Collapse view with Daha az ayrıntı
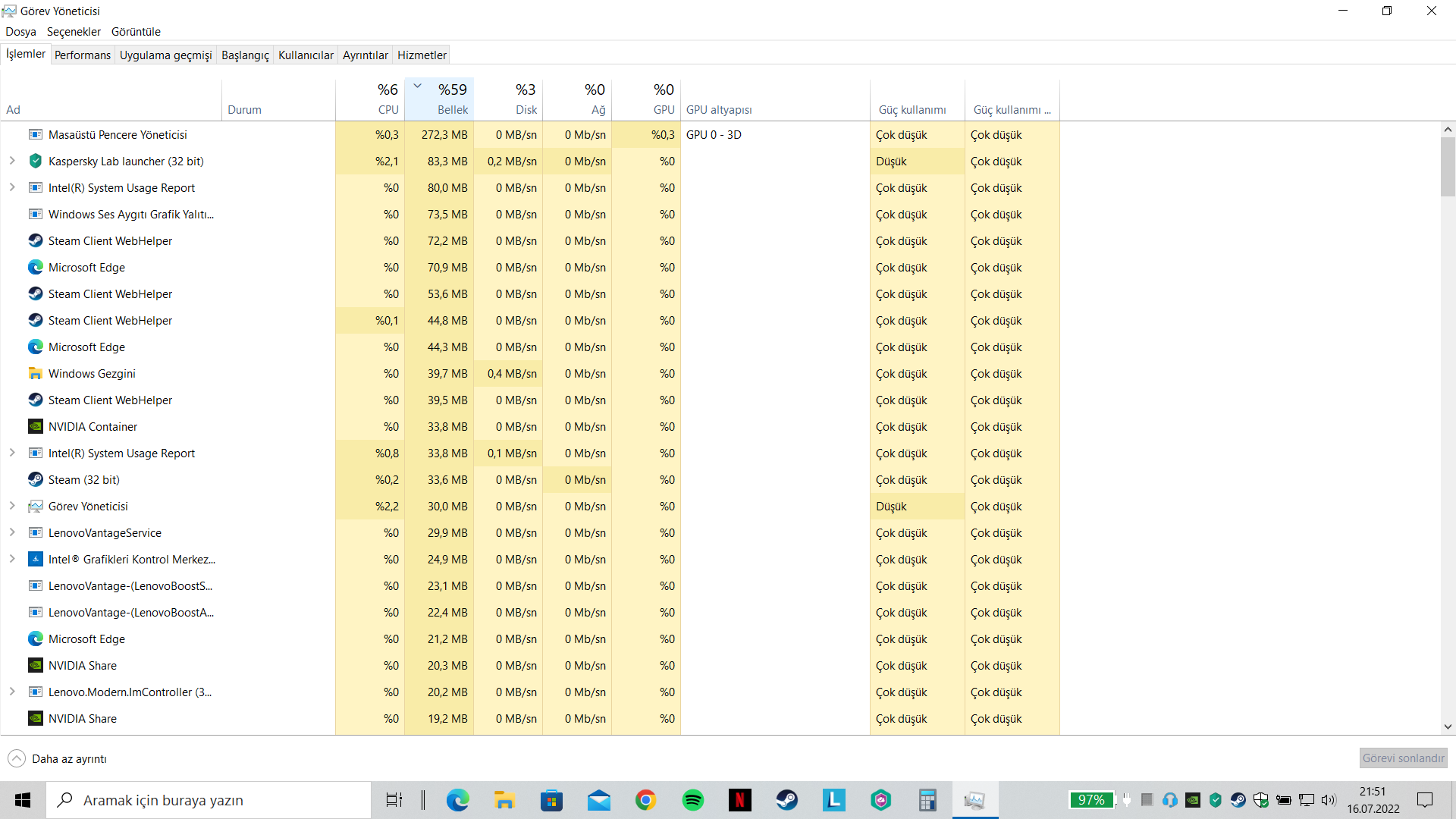Screen dimensions: 1456x819 [x=58, y=758]
